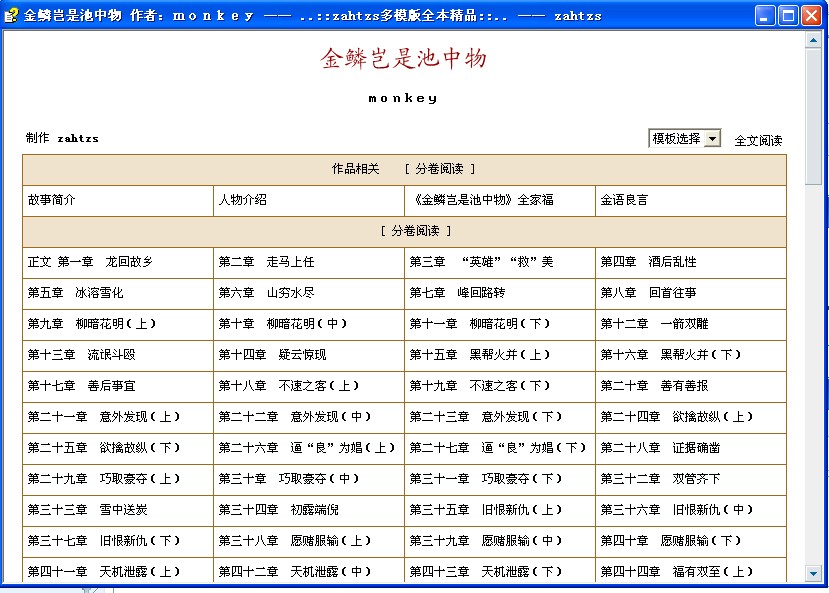Open 第三十一章 巧取豪夺(下)
Screen dimensions: 829x593
point(486,479)
